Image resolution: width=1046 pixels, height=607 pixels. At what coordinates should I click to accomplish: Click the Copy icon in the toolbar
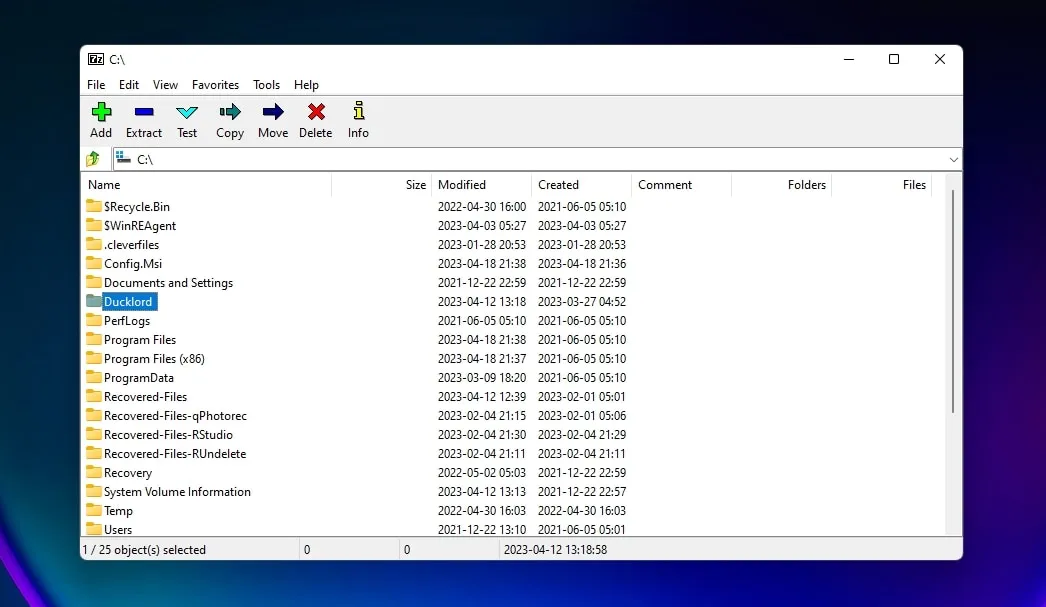pyautogui.click(x=229, y=120)
